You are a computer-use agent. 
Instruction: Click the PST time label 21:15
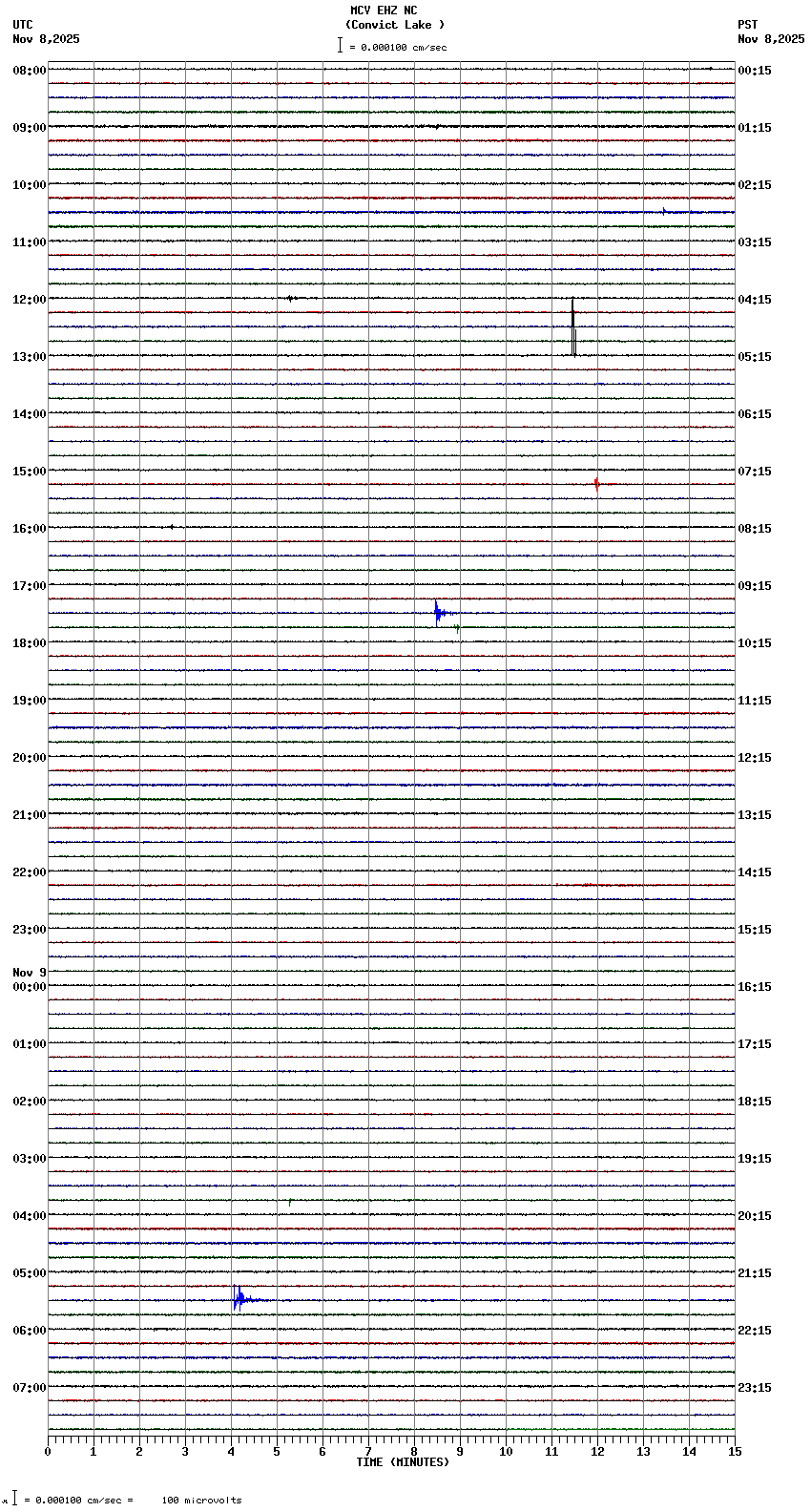pyautogui.click(x=755, y=1273)
